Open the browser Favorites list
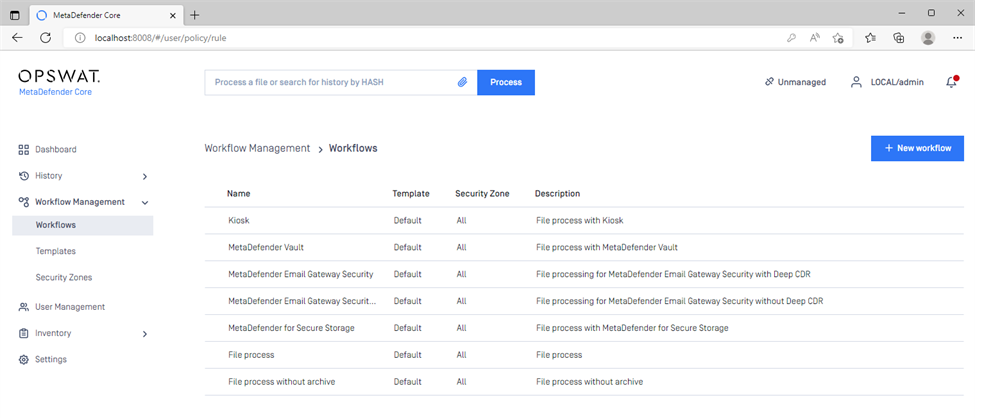 [871, 38]
